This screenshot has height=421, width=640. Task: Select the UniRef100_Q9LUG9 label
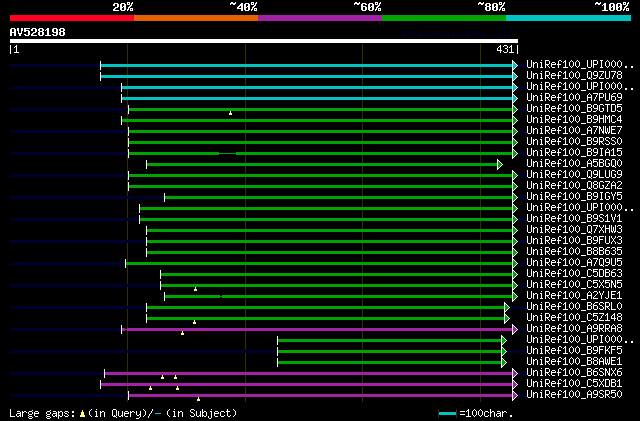pyautogui.click(x=574, y=175)
